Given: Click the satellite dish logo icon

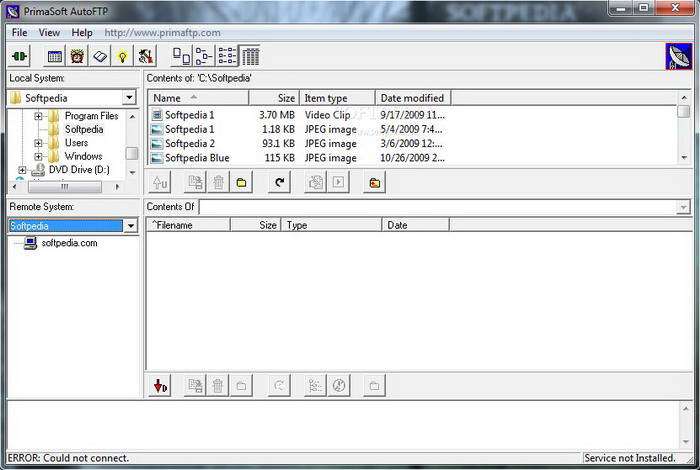Looking at the screenshot, I should coord(679,56).
